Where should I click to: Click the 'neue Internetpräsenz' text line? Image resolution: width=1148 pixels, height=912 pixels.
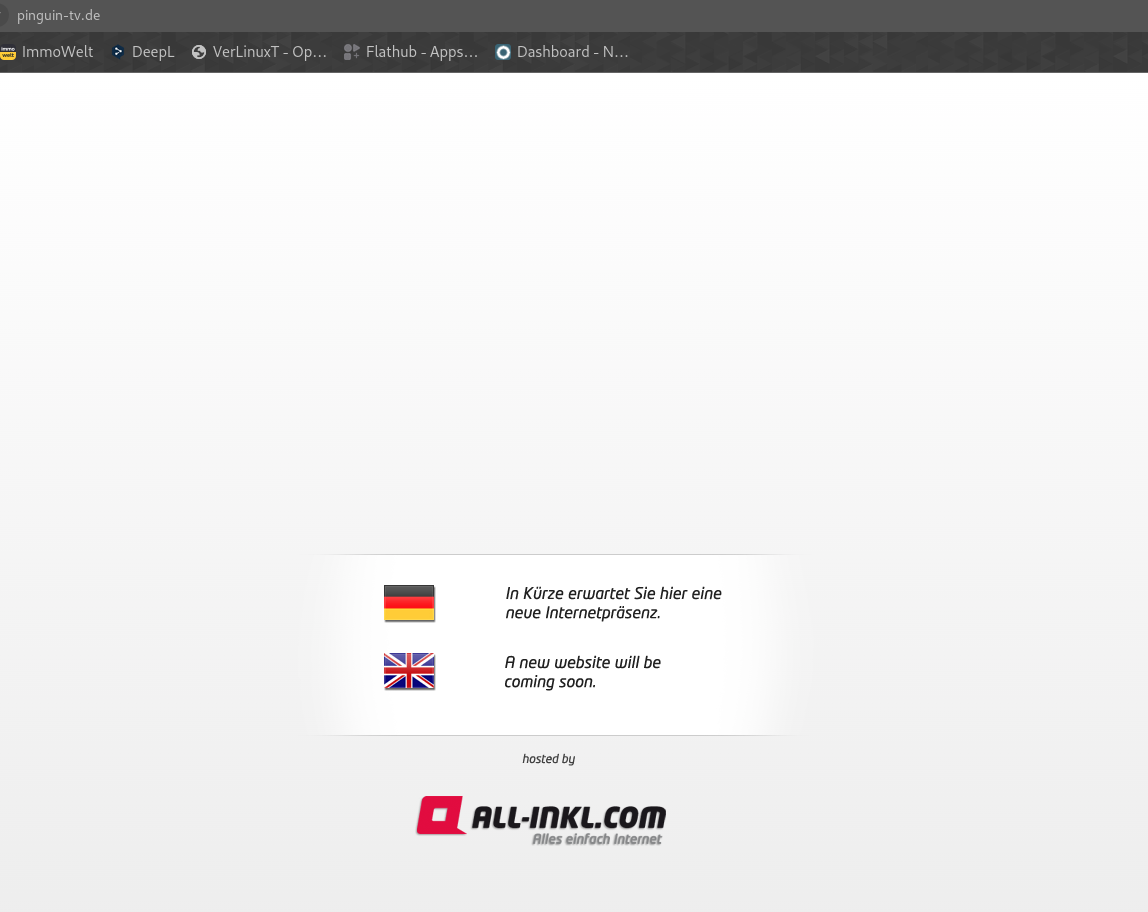pos(582,613)
